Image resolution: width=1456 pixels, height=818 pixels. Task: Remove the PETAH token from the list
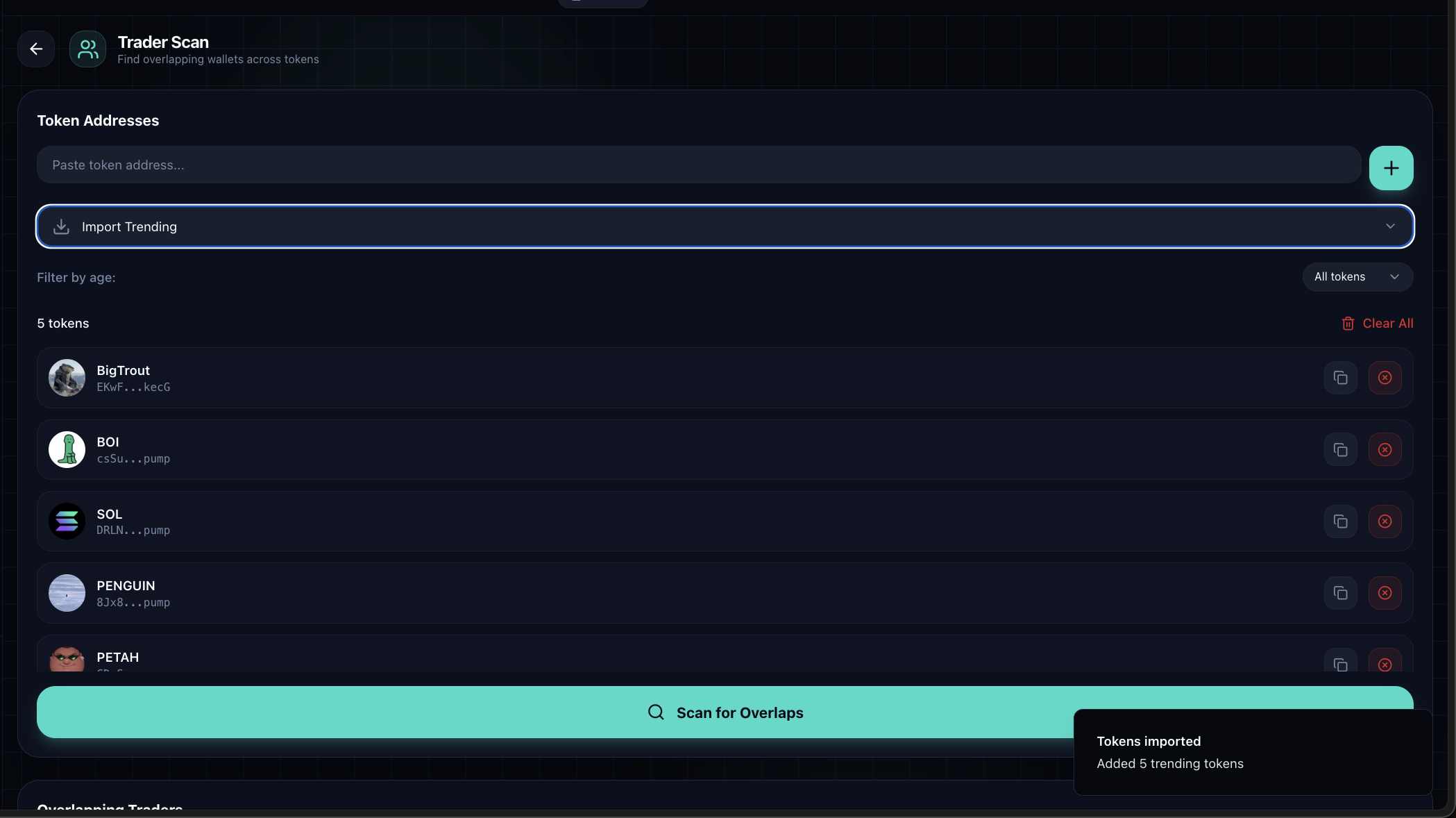coord(1385,664)
